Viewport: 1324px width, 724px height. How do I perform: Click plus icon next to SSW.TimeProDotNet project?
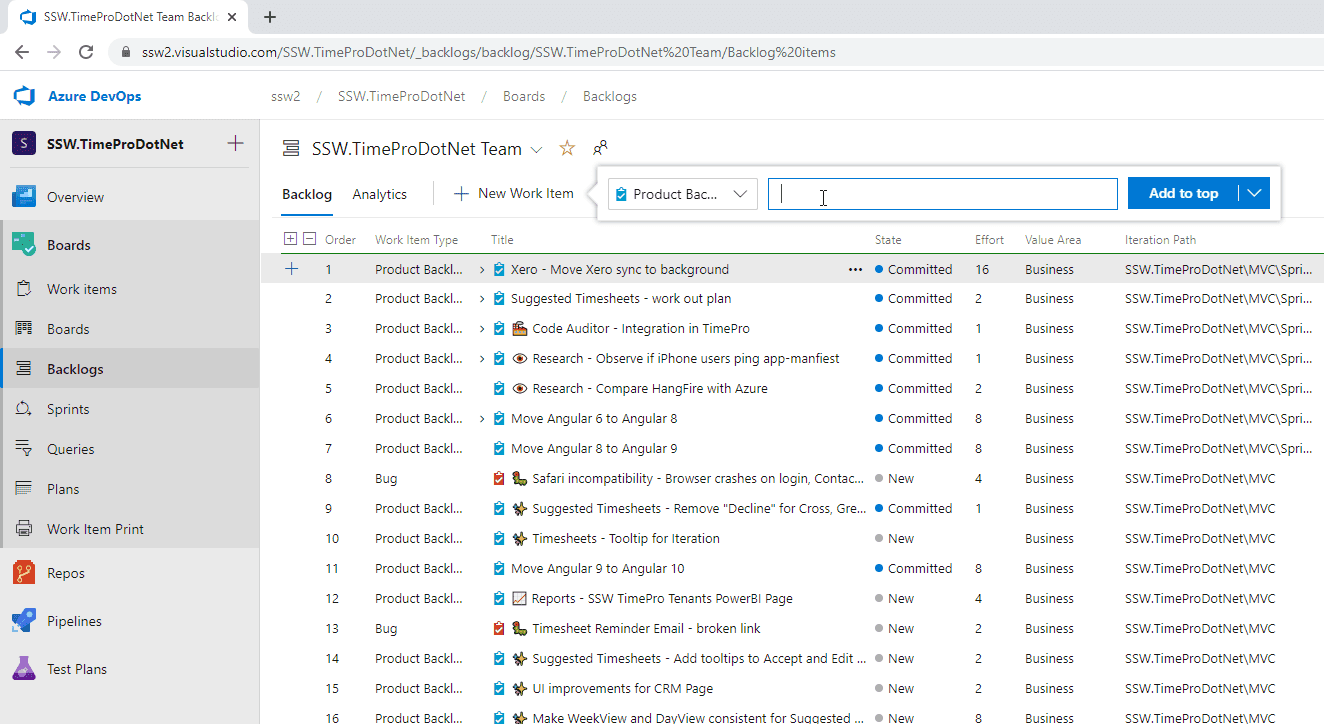(x=235, y=143)
